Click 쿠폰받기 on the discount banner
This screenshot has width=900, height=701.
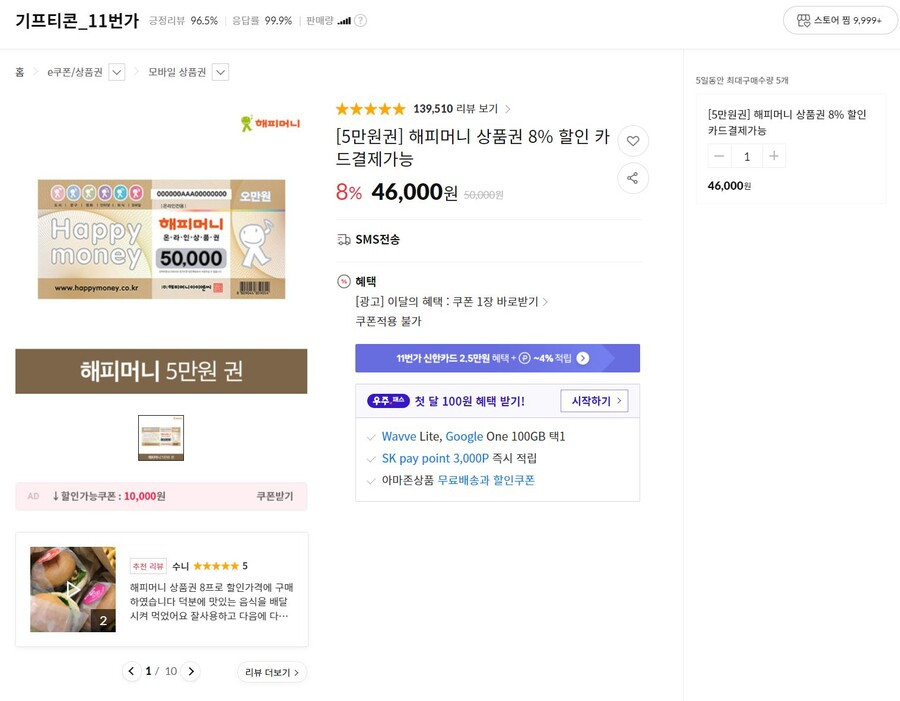tap(274, 496)
